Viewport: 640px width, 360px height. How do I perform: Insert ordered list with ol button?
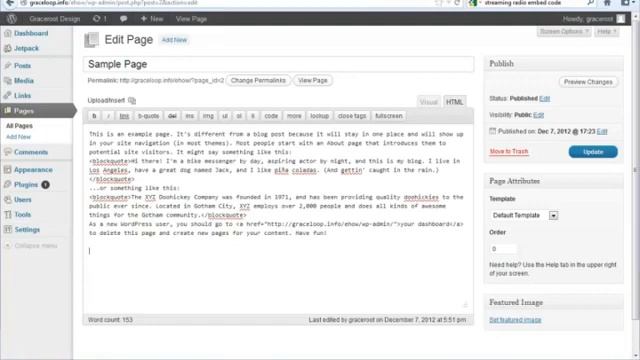click(239, 116)
